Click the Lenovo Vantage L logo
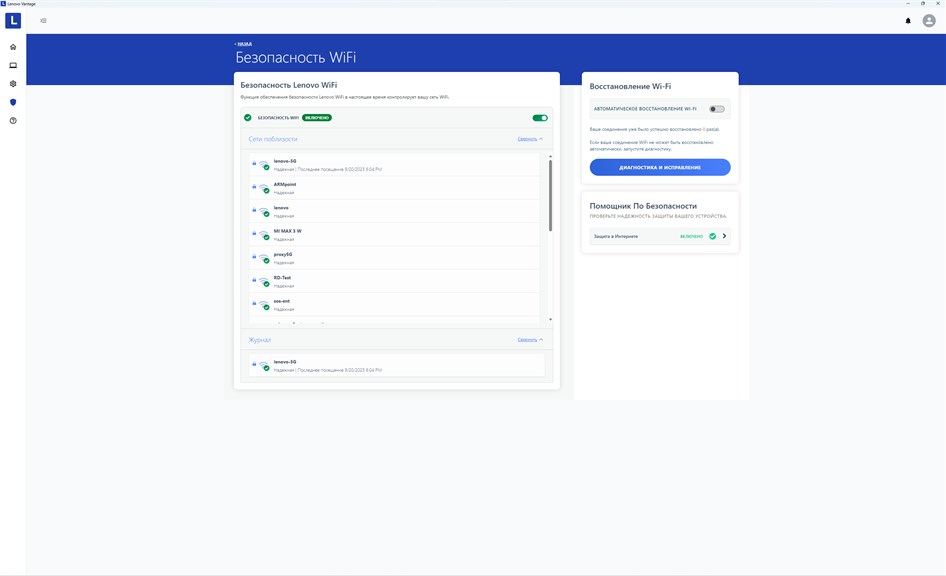This screenshot has height=576, width=946. pyautogui.click(x=13, y=21)
